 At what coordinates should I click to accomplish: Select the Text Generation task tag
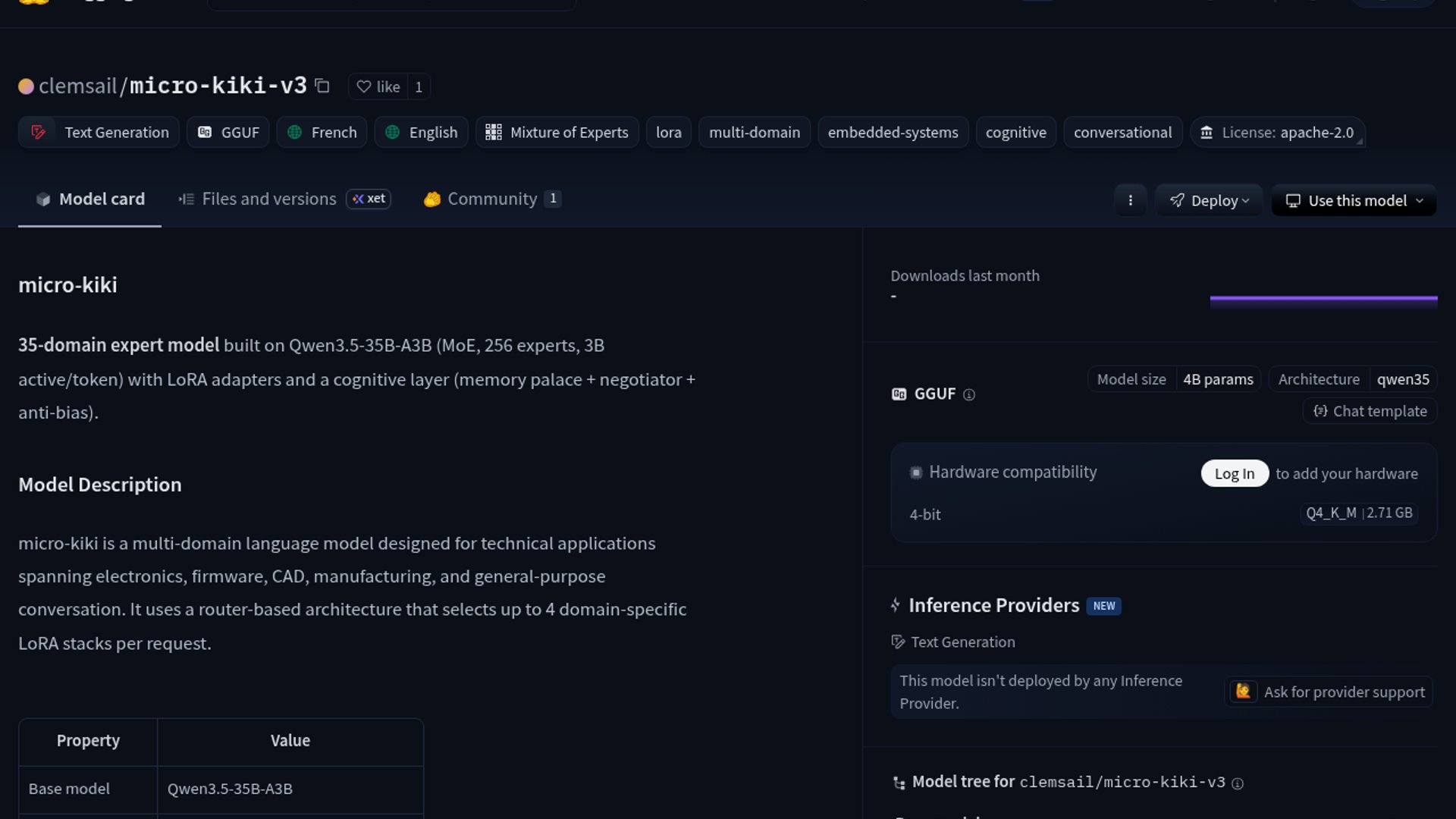coord(99,132)
